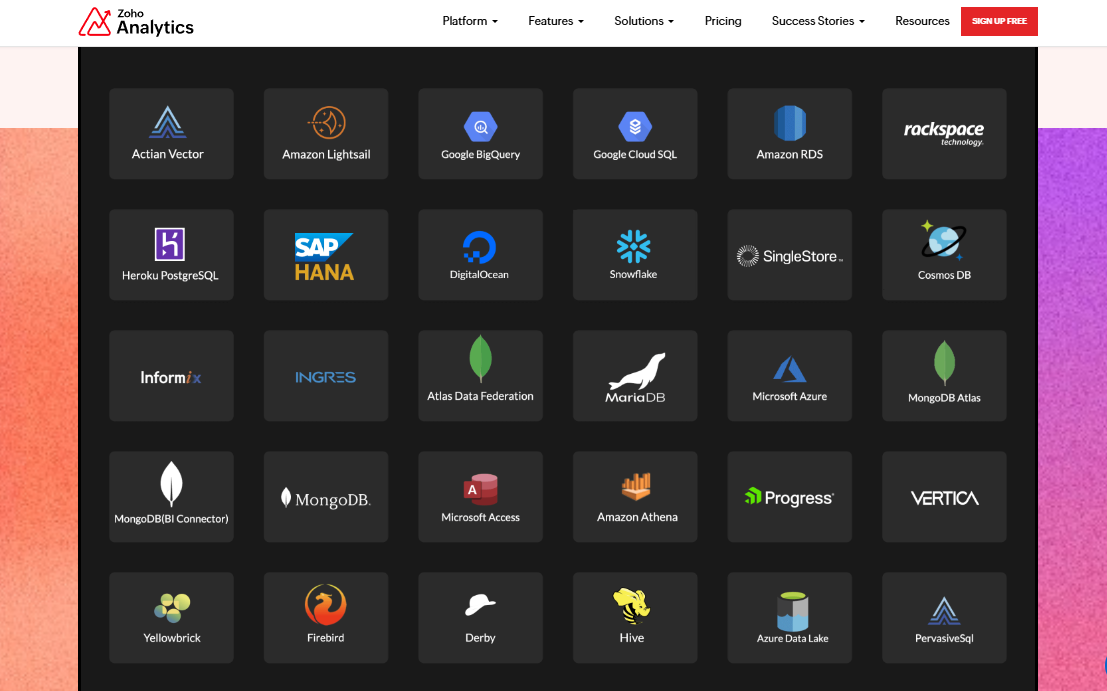This screenshot has width=1107, height=691.
Task: Choose the Amazon RDS database tile
Action: [x=789, y=134]
